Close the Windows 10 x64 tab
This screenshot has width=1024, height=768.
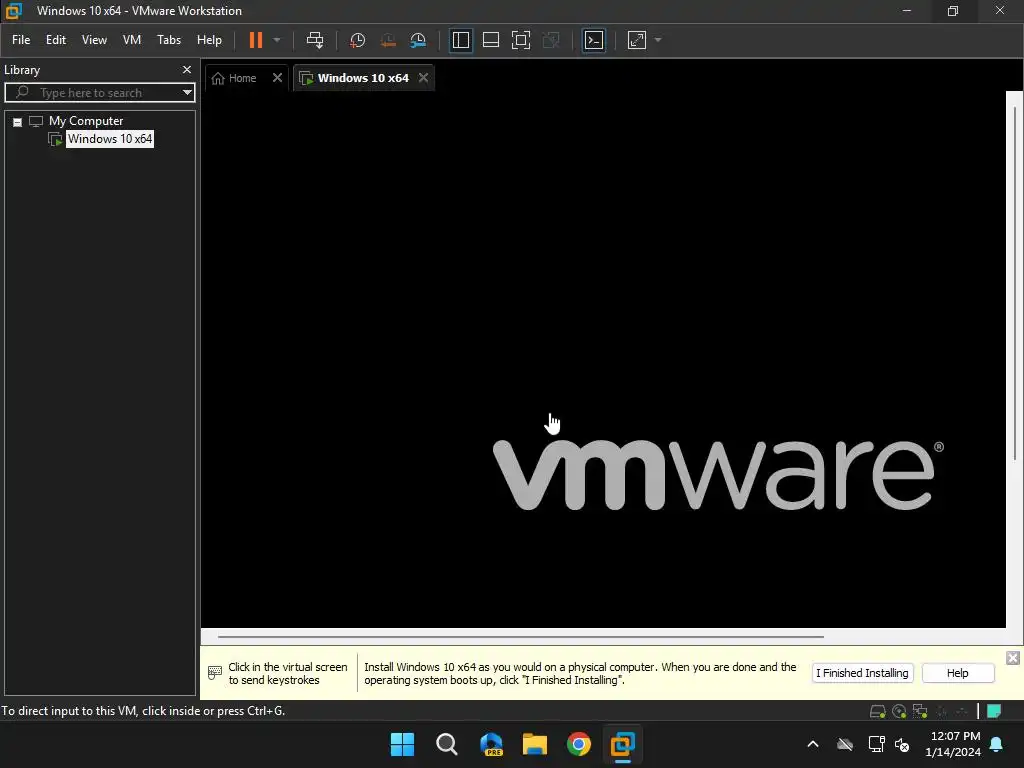(x=424, y=78)
